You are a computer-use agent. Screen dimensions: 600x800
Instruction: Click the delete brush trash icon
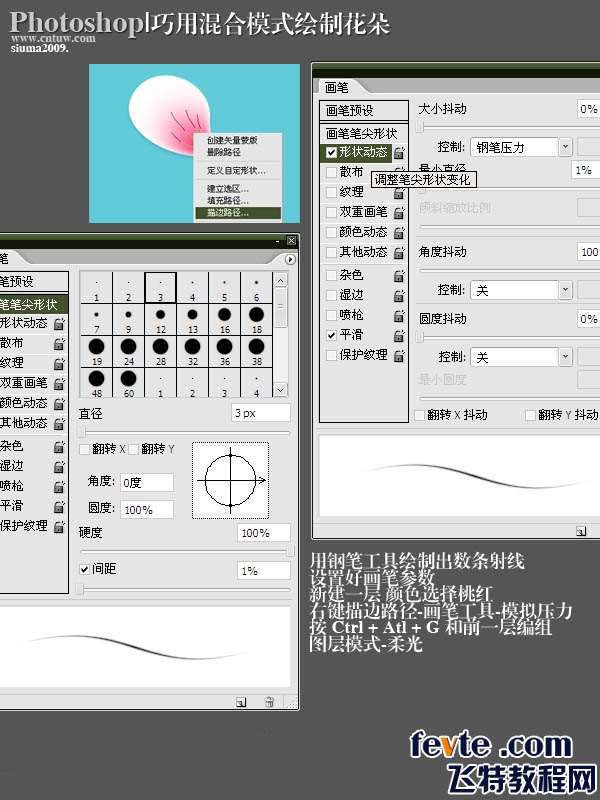pos(269,702)
